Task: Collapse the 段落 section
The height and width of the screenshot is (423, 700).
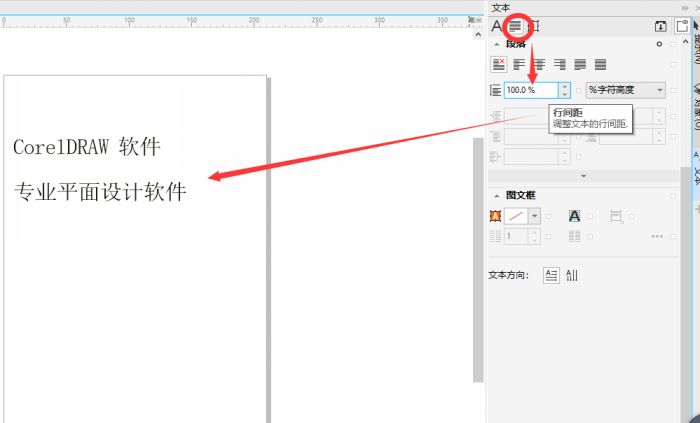Action: click(x=496, y=44)
